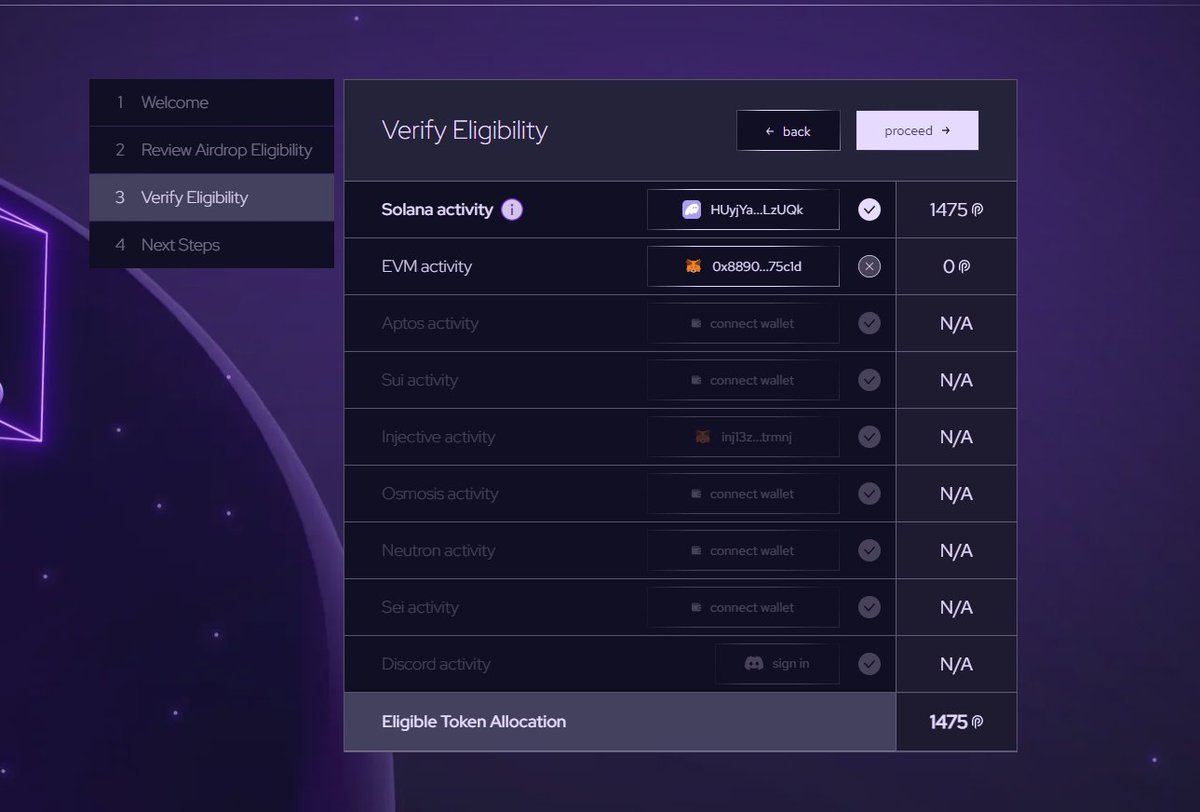Screen dimensions: 1200x812
Task: Click the MetaMask fox icon in the EVM row
Action: tap(693, 267)
